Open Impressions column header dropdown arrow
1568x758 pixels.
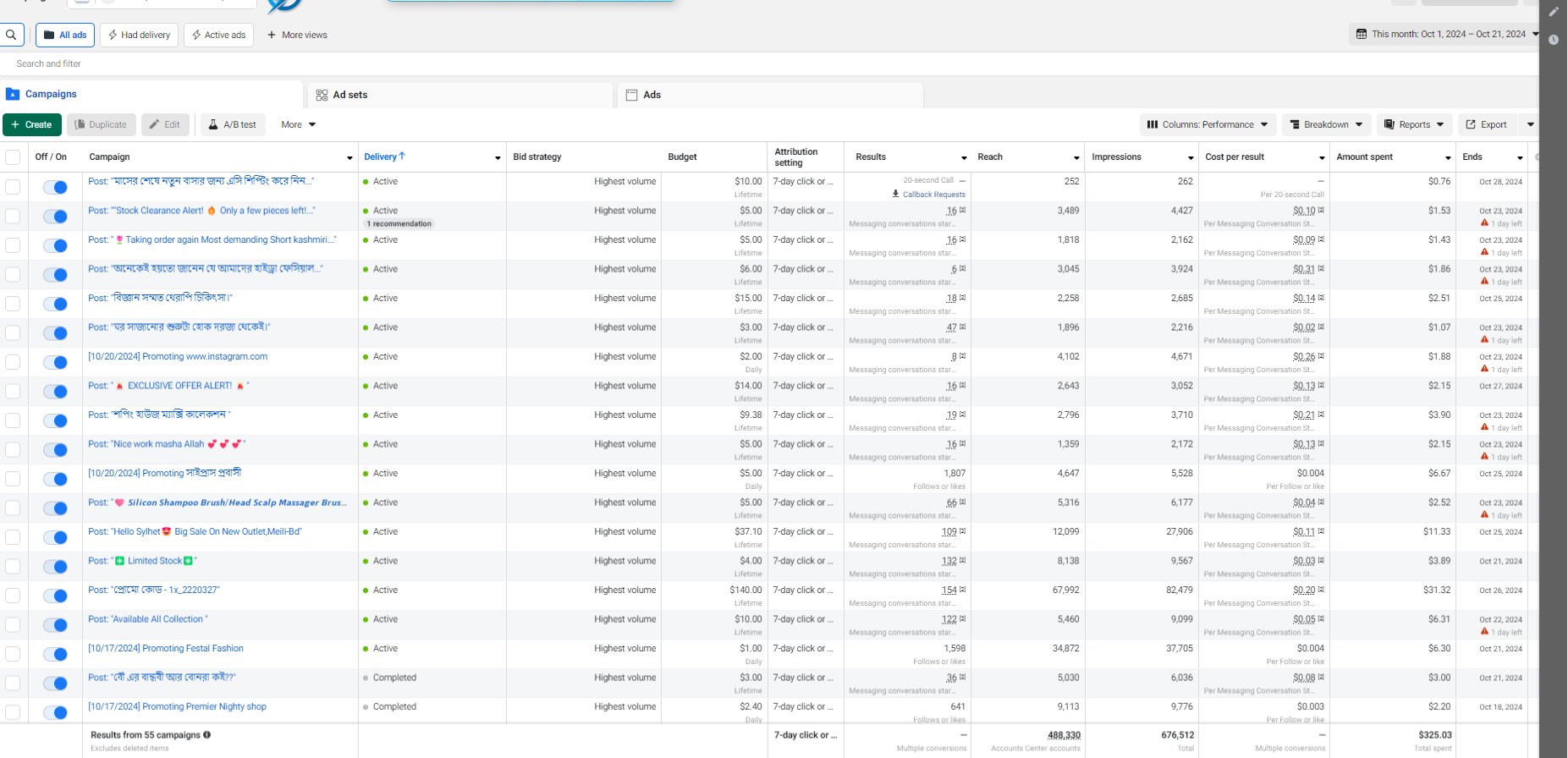(x=1191, y=158)
